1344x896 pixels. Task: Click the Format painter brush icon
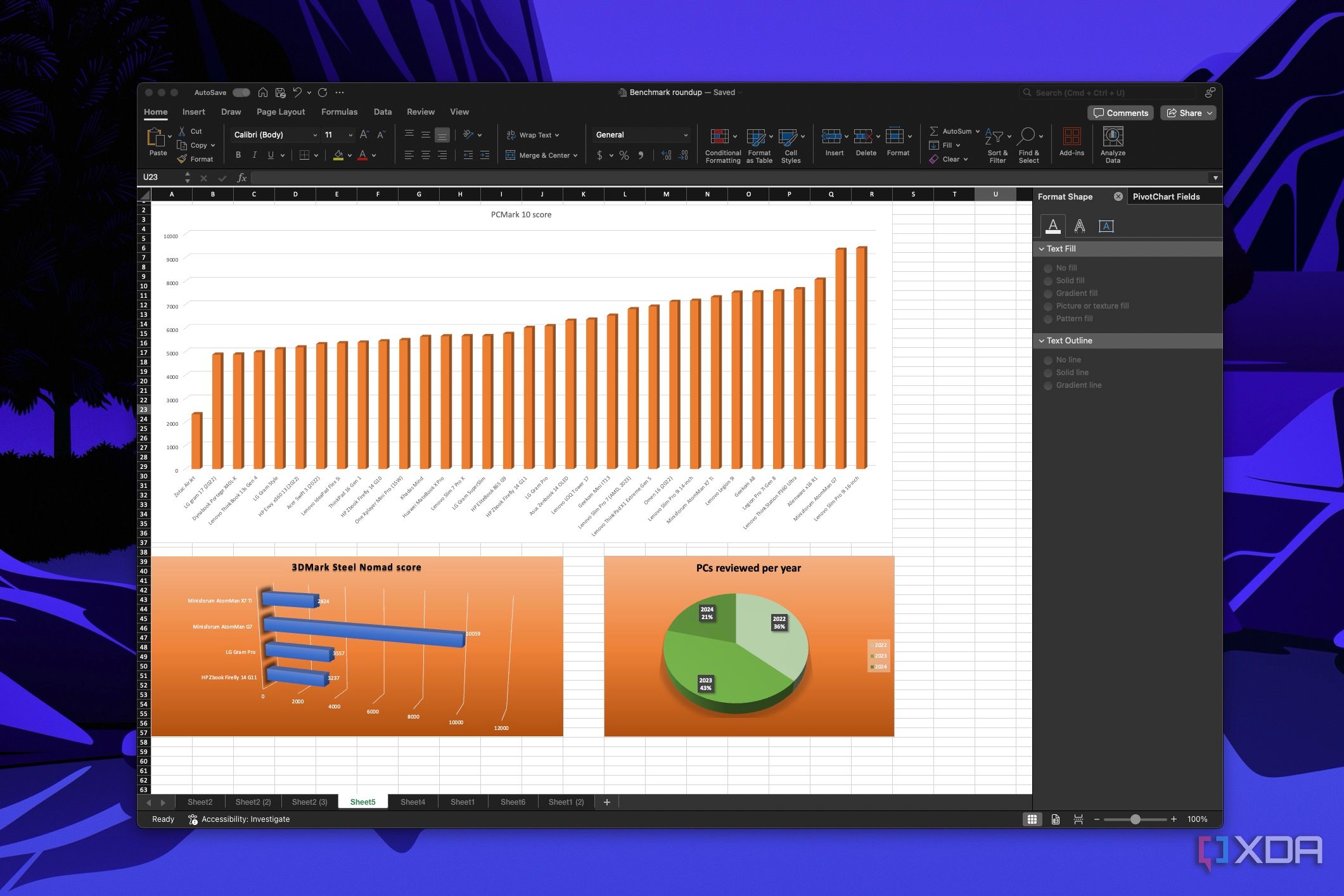pos(182,159)
